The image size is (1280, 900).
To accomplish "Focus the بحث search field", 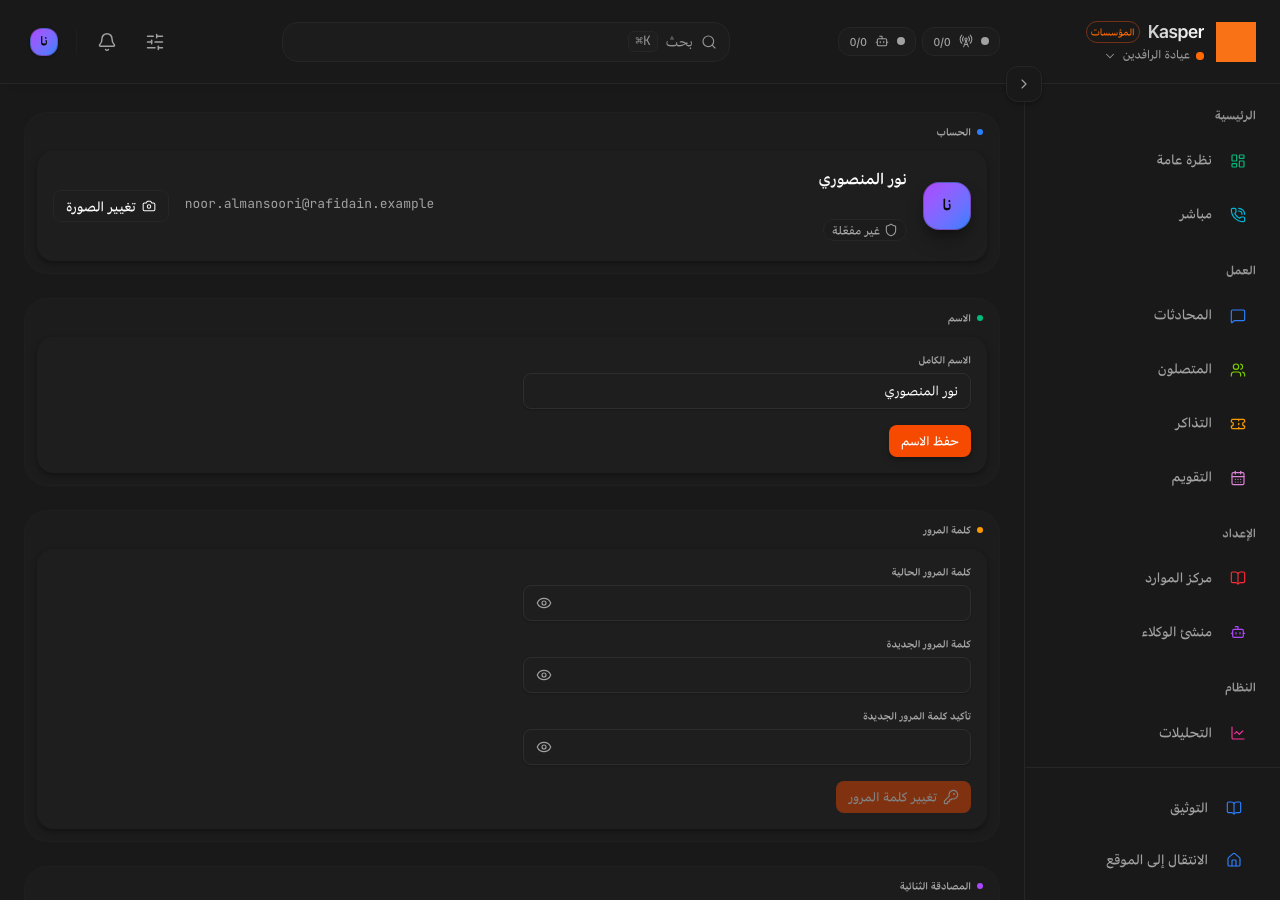I will coord(506,42).
